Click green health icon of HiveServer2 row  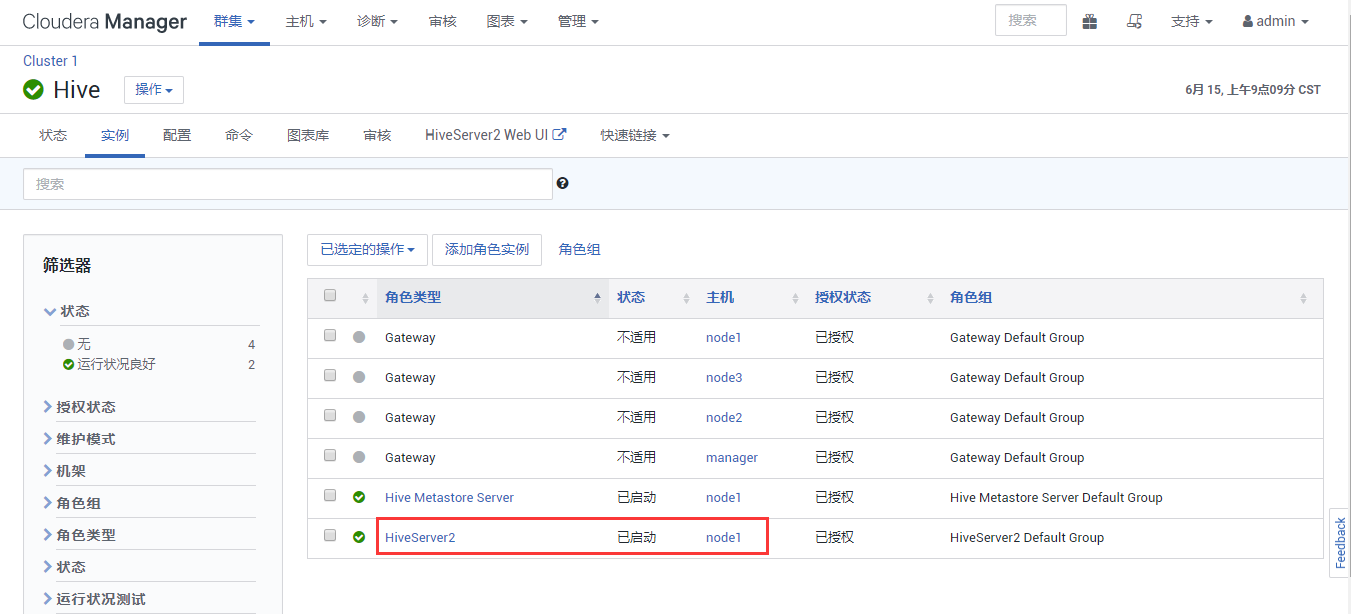pyautogui.click(x=359, y=537)
